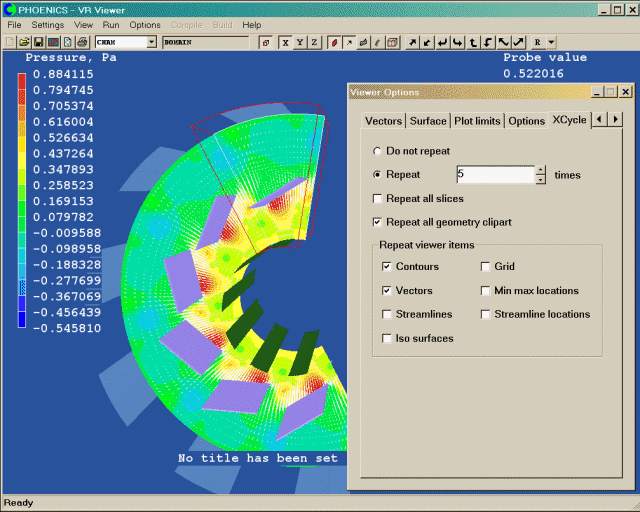Select the 'Do not repeat' radio button
The image size is (640, 512).
[x=376, y=151]
